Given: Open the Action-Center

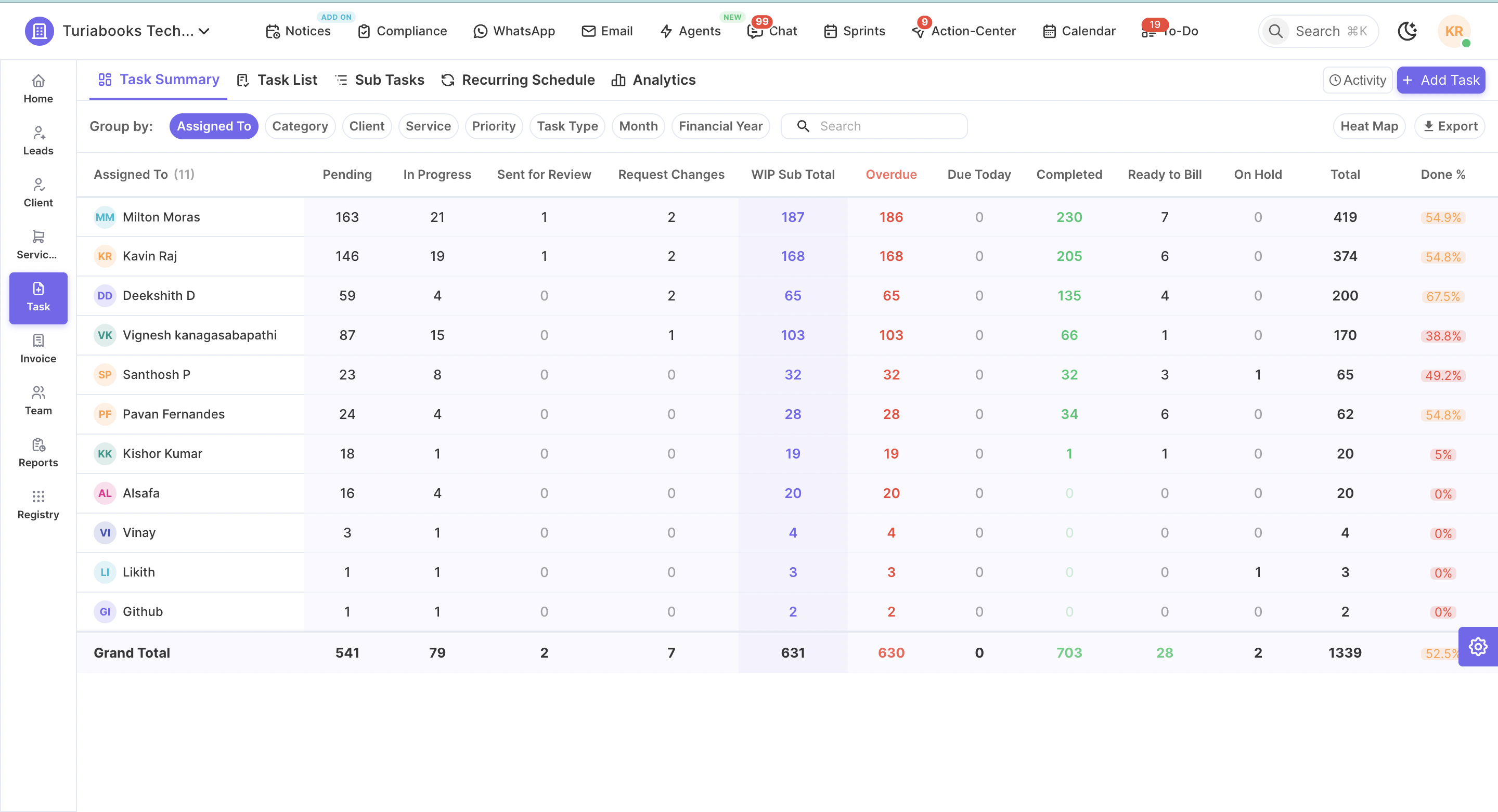Looking at the screenshot, I should (964, 31).
